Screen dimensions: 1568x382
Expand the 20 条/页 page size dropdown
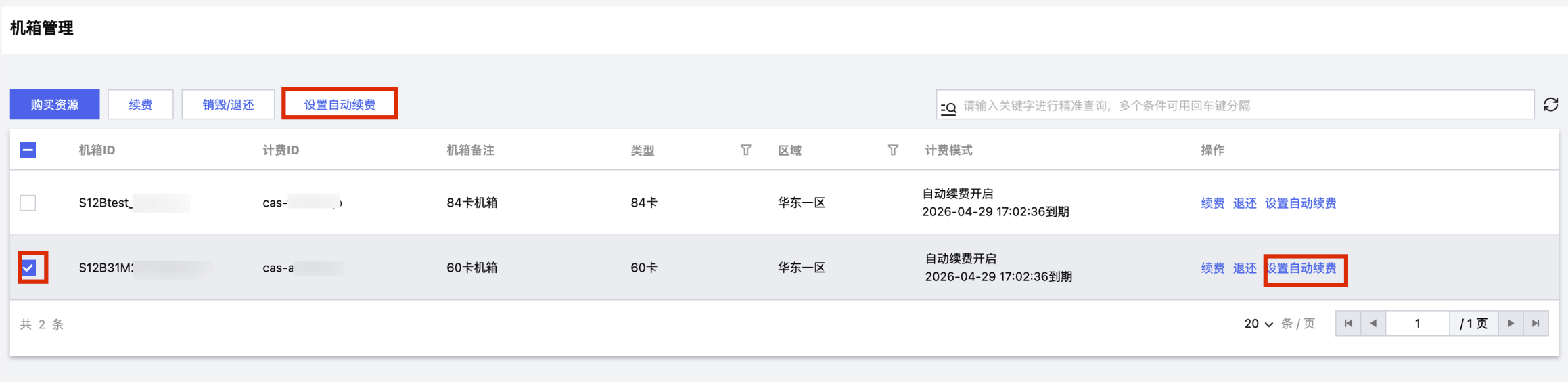[x=1259, y=324]
